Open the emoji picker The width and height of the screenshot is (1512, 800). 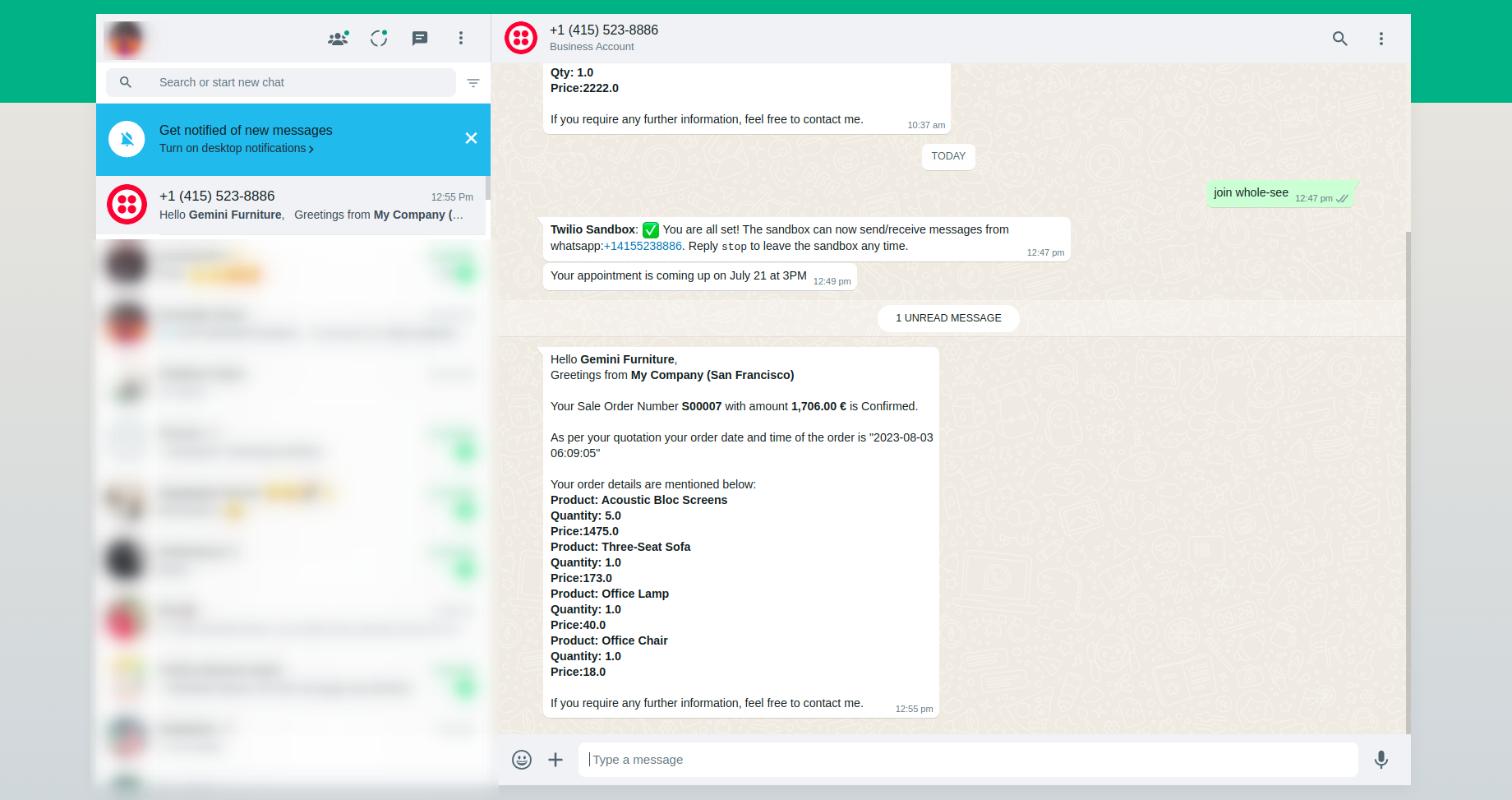[x=522, y=760]
